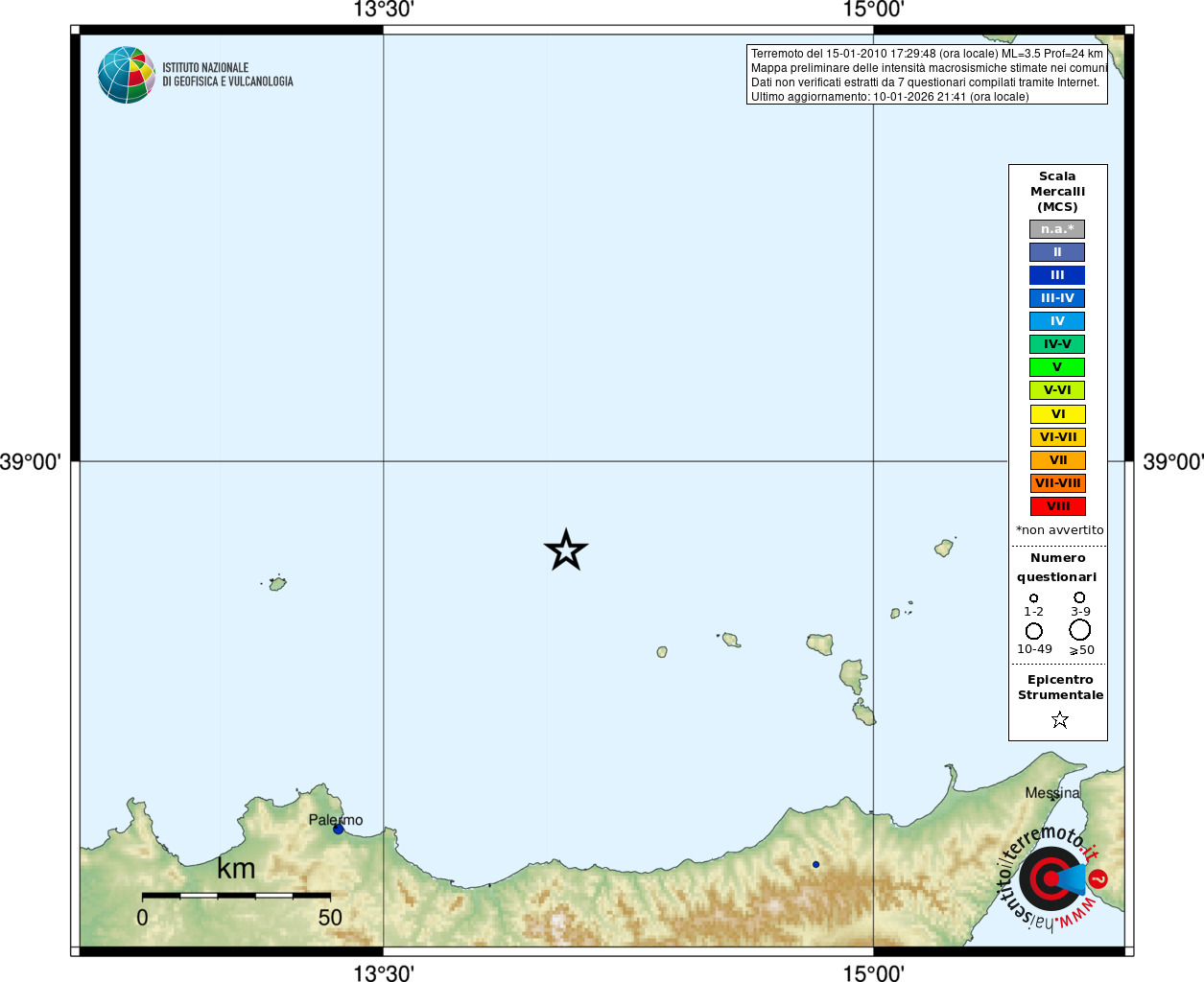Click the 1-2 questionnaires circle symbol
1204x982 pixels.
(1033, 597)
